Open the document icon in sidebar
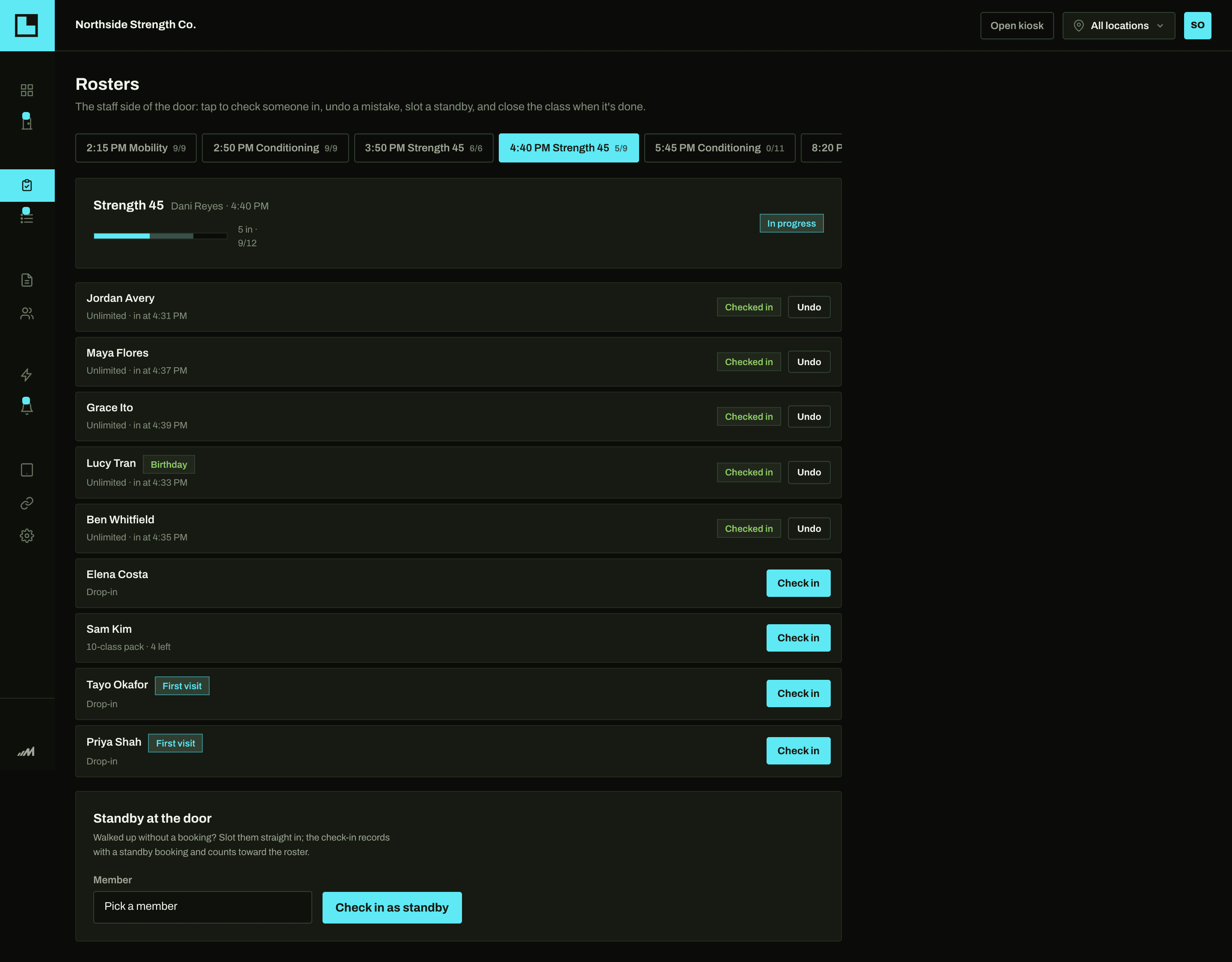Screen dimensions: 1232x962 27,280
